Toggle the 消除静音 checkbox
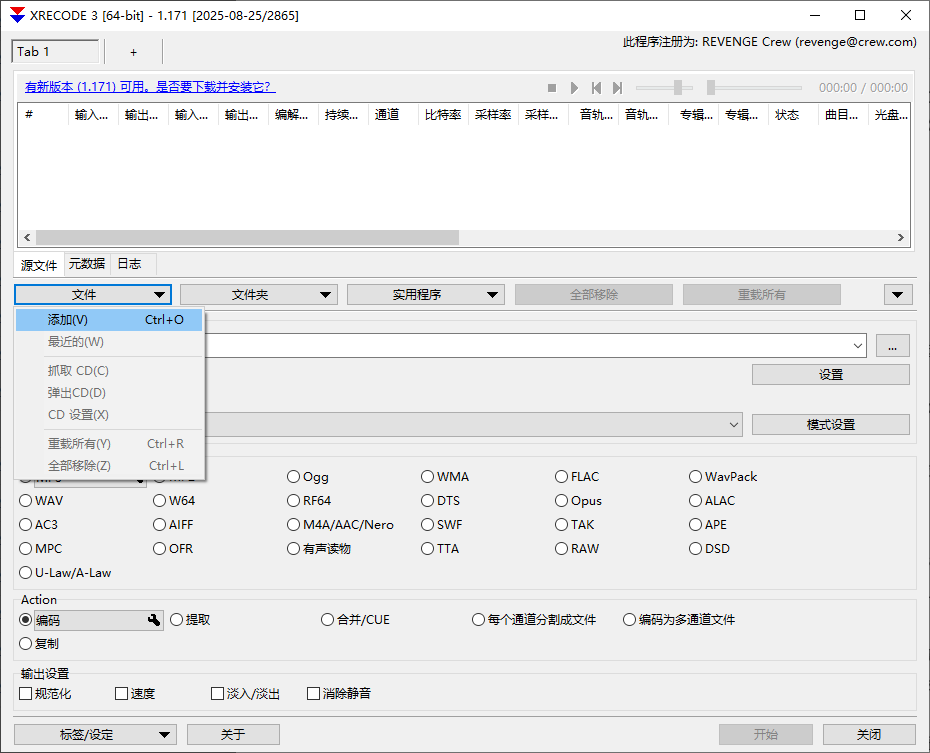Viewport: 930px width, 753px height. [x=314, y=693]
